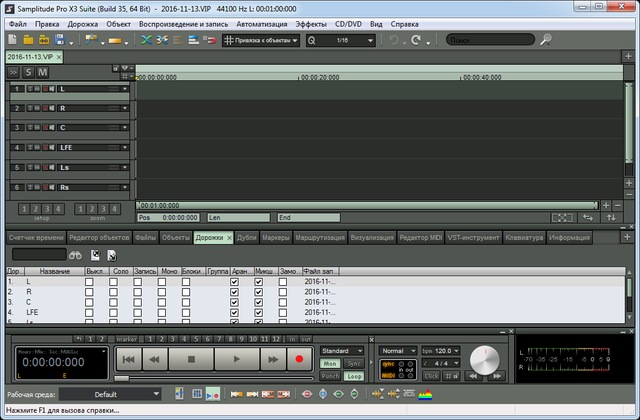Toggle Record checkbox for track C
The height and width of the screenshot is (420, 640).
pyautogui.click(x=138, y=302)
